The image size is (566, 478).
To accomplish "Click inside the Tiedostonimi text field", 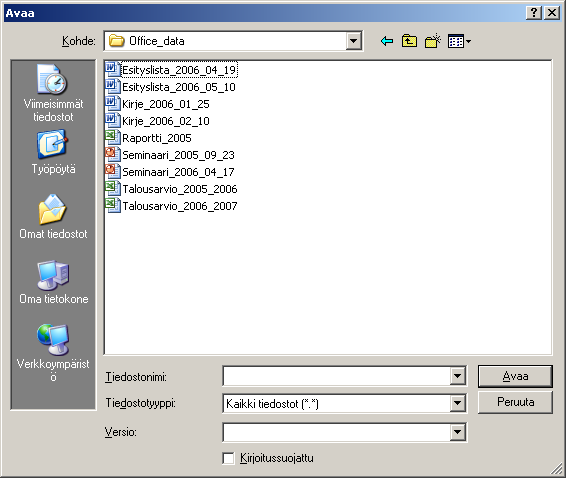I will [337, 376].
